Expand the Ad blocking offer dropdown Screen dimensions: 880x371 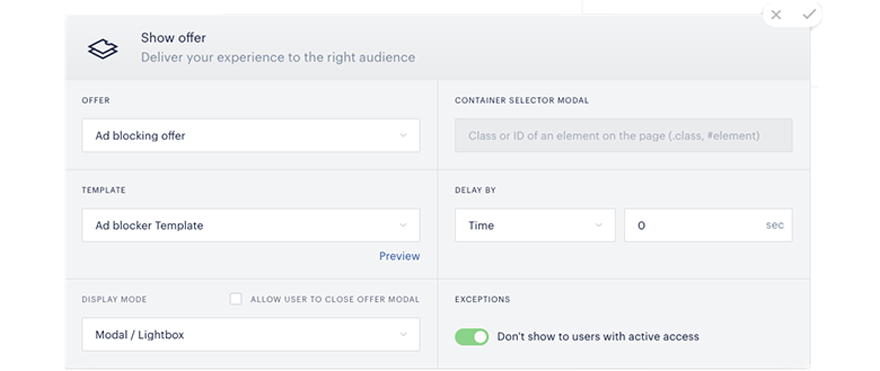(251, 135)
